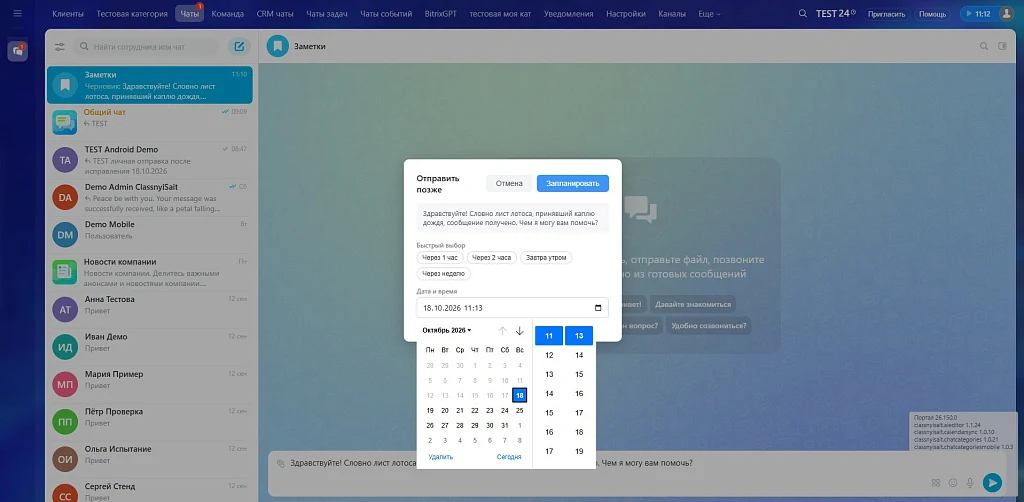This screenshot has height=502, width=1024.
Task: Click the send message arrow button
Action: pos(992,482)
